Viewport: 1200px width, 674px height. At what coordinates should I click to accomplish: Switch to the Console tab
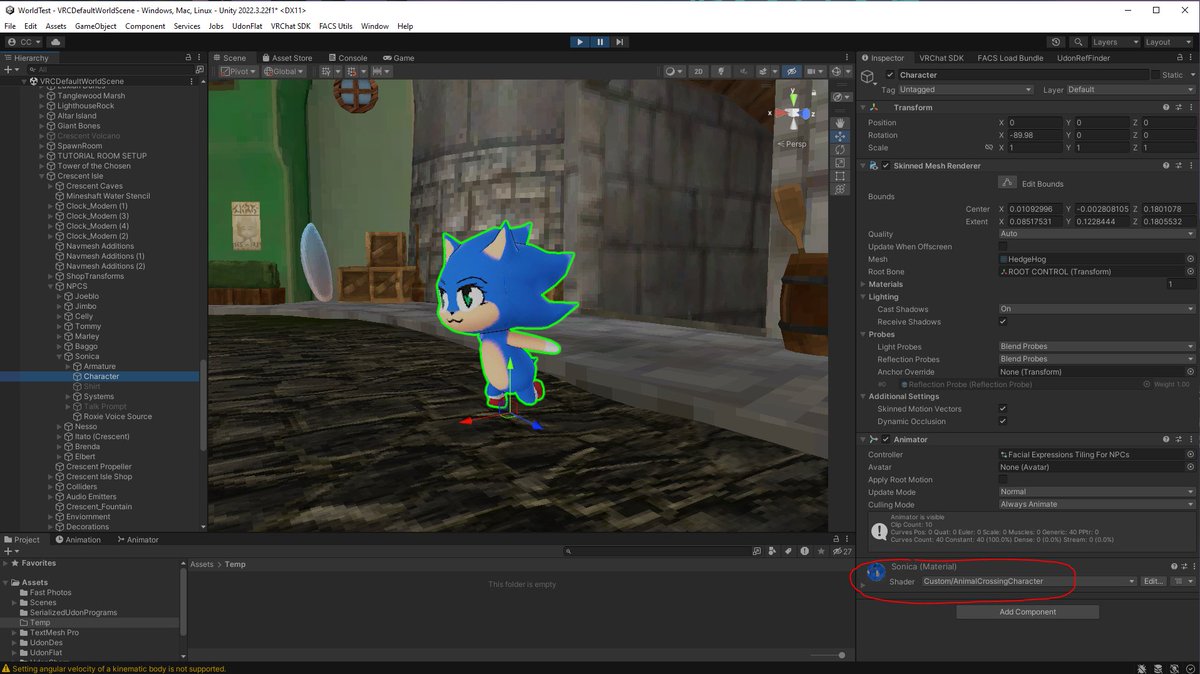pos(347,58)
